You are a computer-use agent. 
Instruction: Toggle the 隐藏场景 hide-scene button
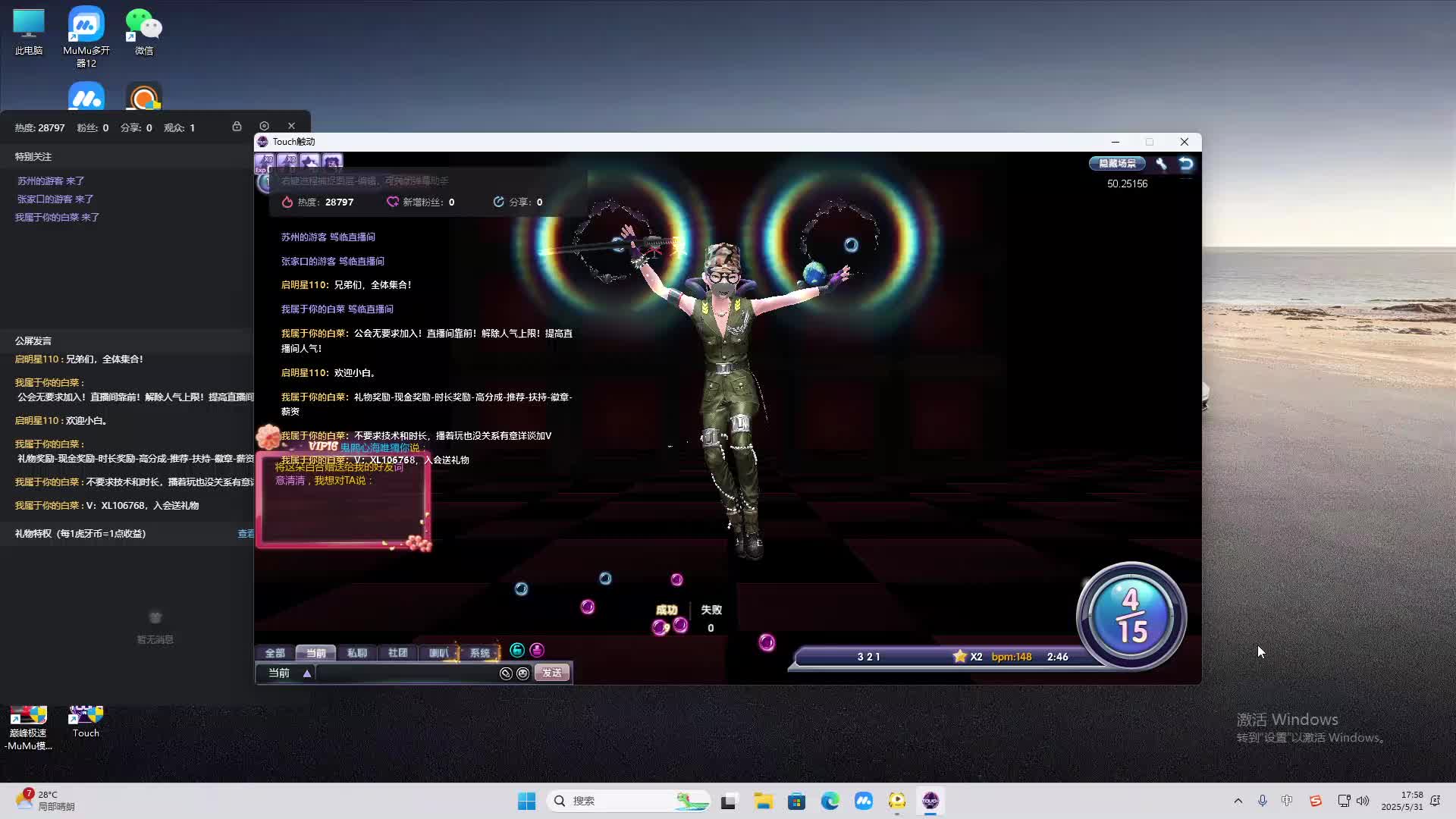(1117, 164)
